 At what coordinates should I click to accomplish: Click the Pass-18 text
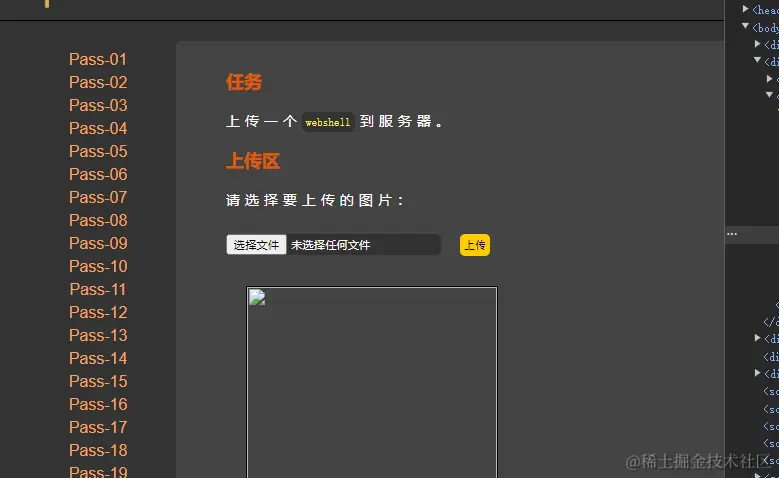[98, 450]
